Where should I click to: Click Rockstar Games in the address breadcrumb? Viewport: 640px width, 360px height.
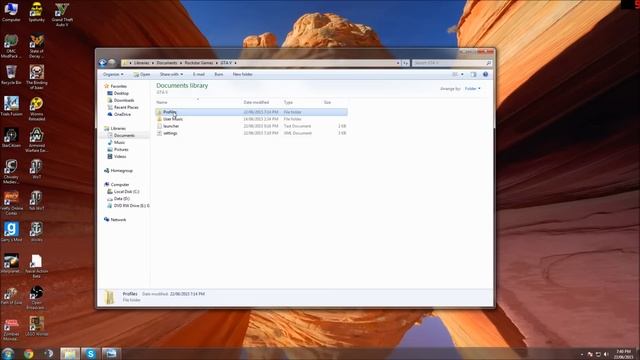[199, 63]
